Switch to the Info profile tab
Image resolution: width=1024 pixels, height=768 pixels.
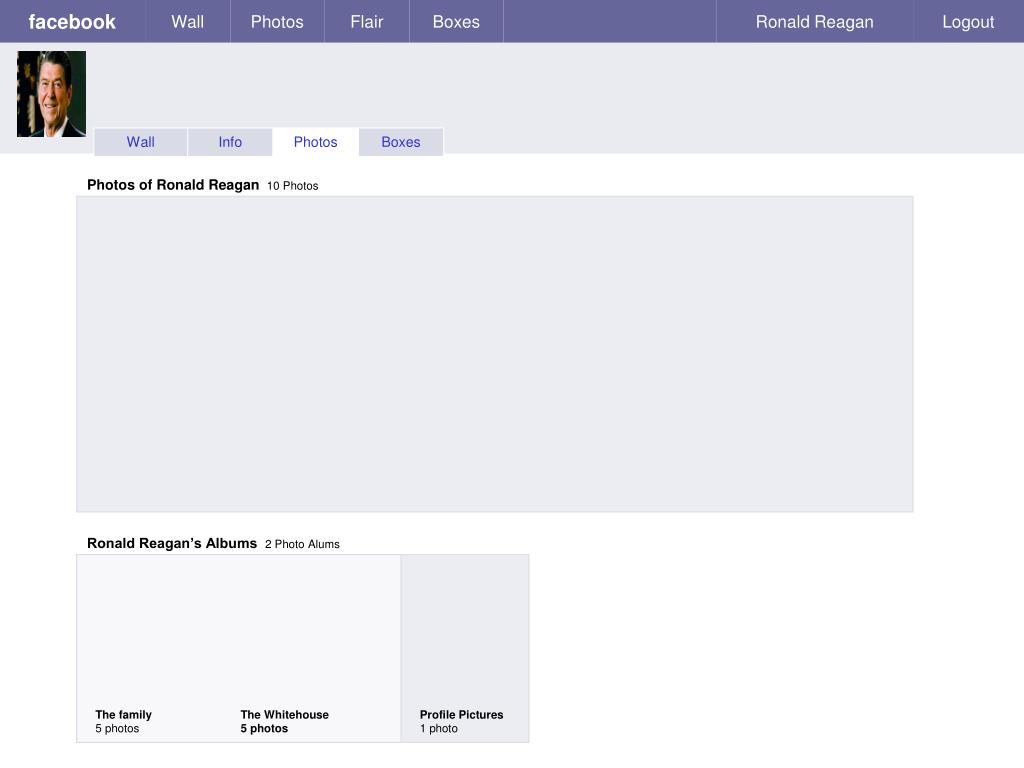pyautogui.click(x=230, y=142)
